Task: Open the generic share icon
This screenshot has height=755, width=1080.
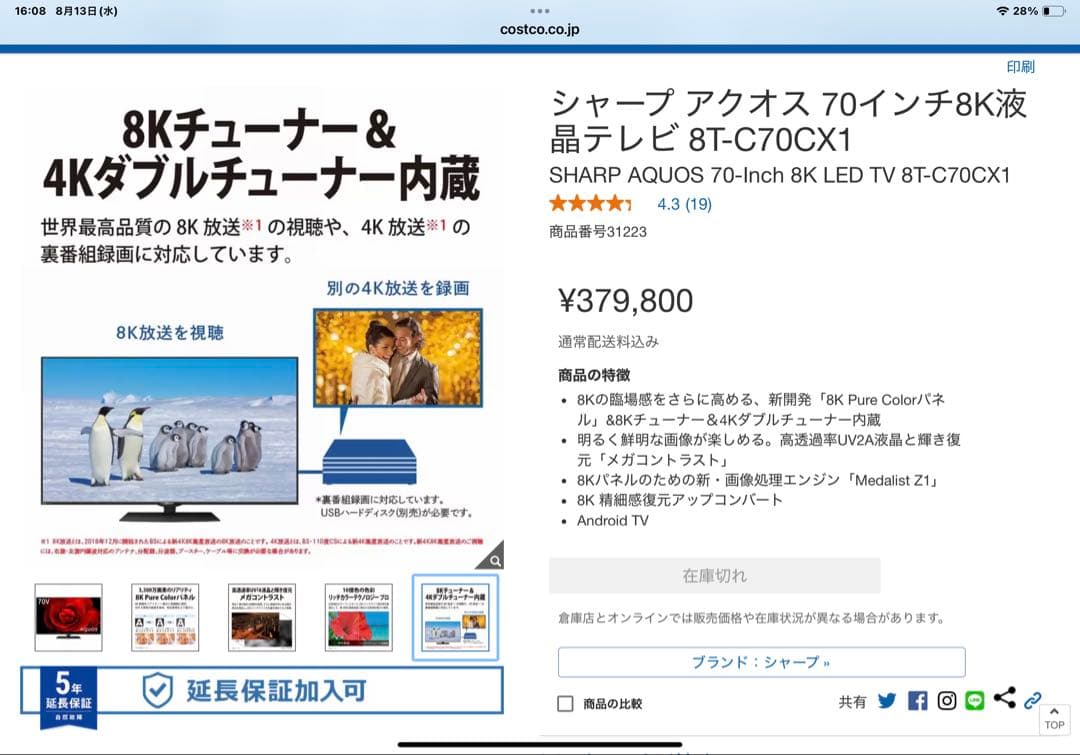Action: (1004, 698)
